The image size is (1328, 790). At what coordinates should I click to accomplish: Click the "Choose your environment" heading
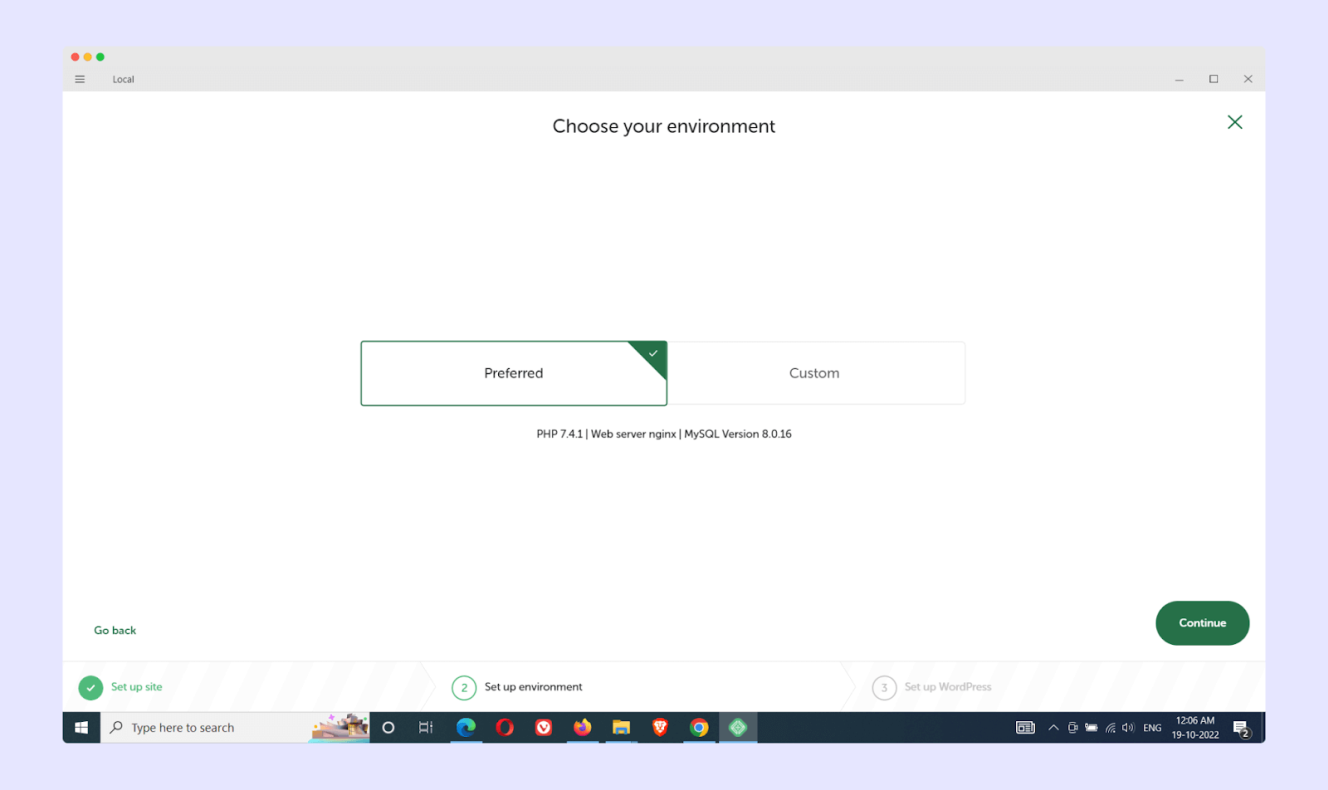coord(664,126)
